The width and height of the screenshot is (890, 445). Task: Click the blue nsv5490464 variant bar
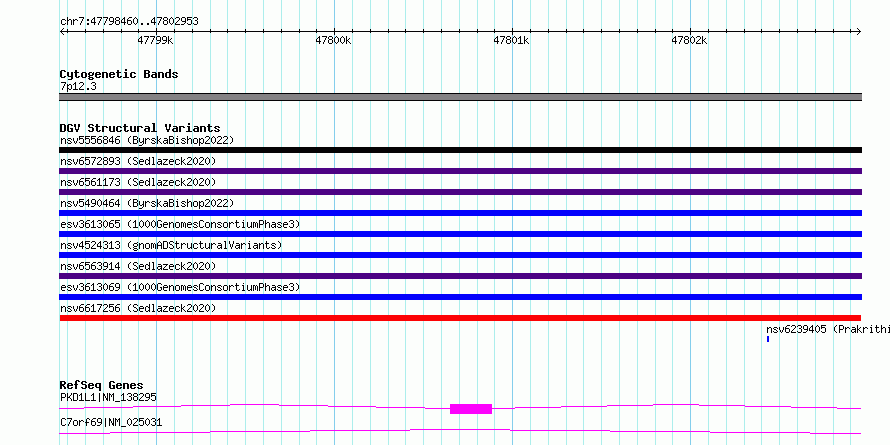[460, 213]
